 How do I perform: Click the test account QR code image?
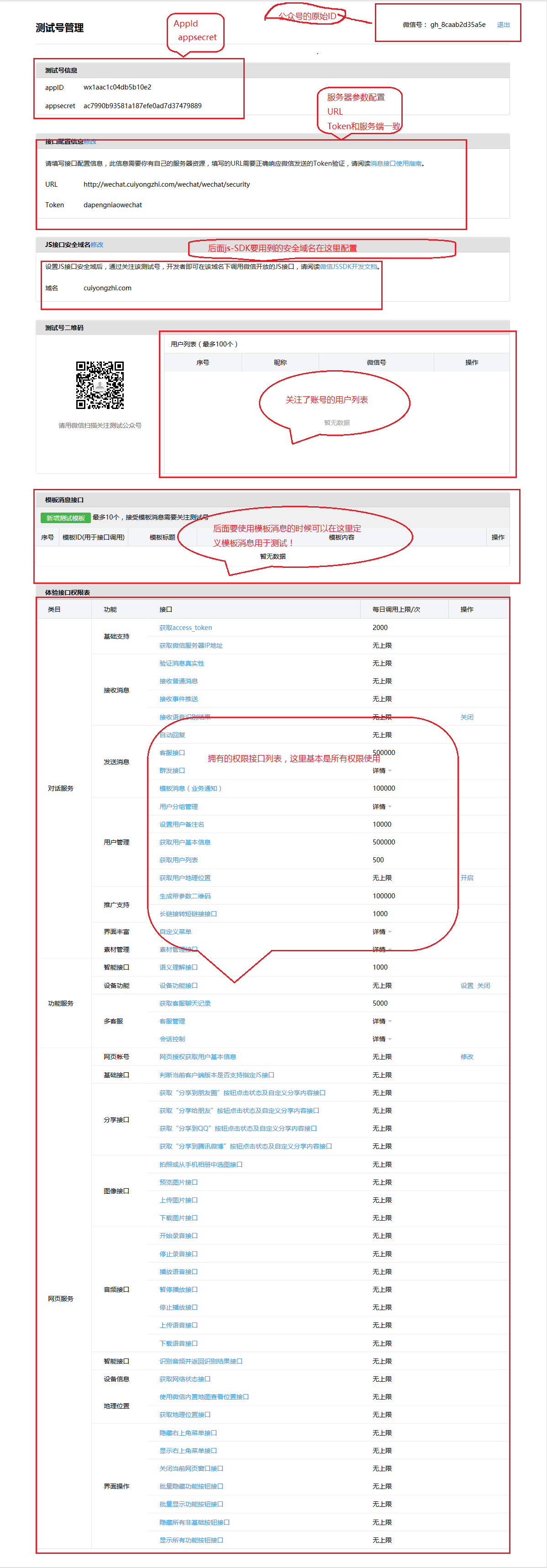tap(100, 385)
